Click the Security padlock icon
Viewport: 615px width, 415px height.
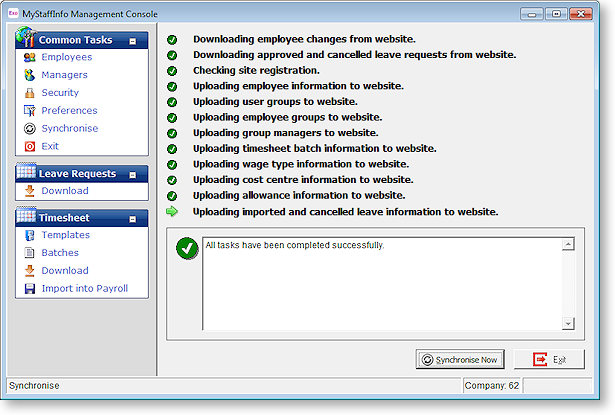(30, 93)
